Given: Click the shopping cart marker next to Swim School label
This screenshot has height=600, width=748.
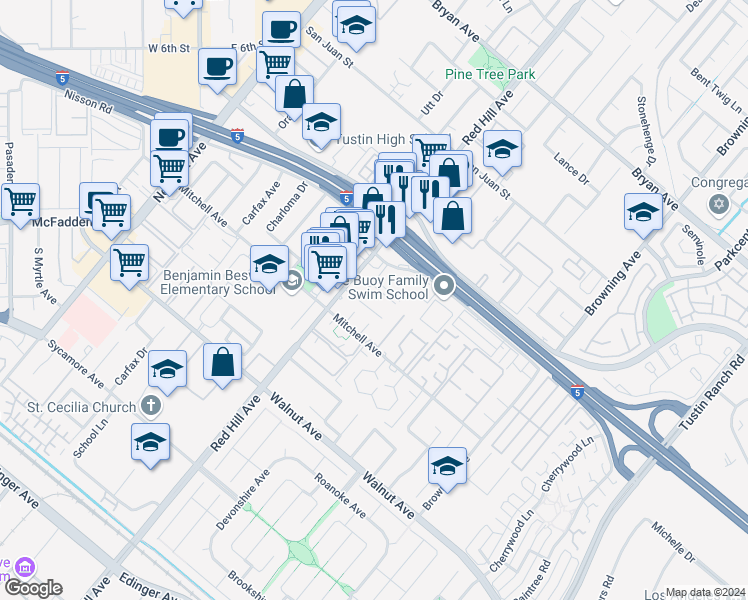Looking at the screenshot, I should pyautogui.click(x=327, y=267).
